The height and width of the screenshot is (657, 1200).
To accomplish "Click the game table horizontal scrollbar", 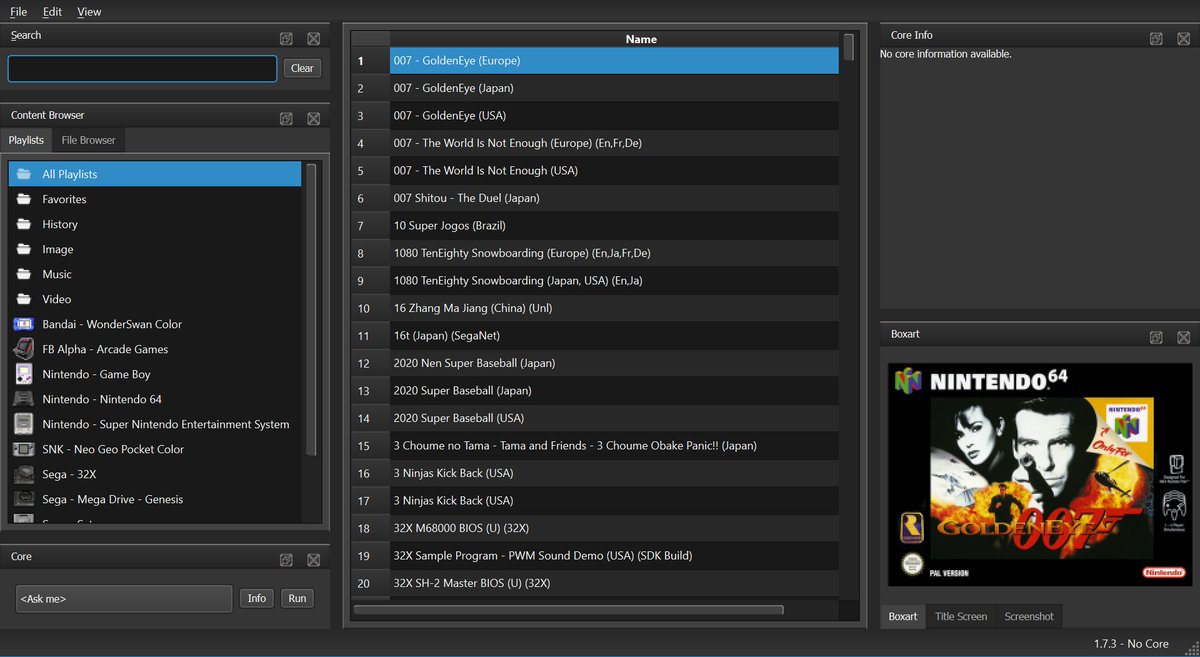I will pyautogui.click(x=568, y=609).
